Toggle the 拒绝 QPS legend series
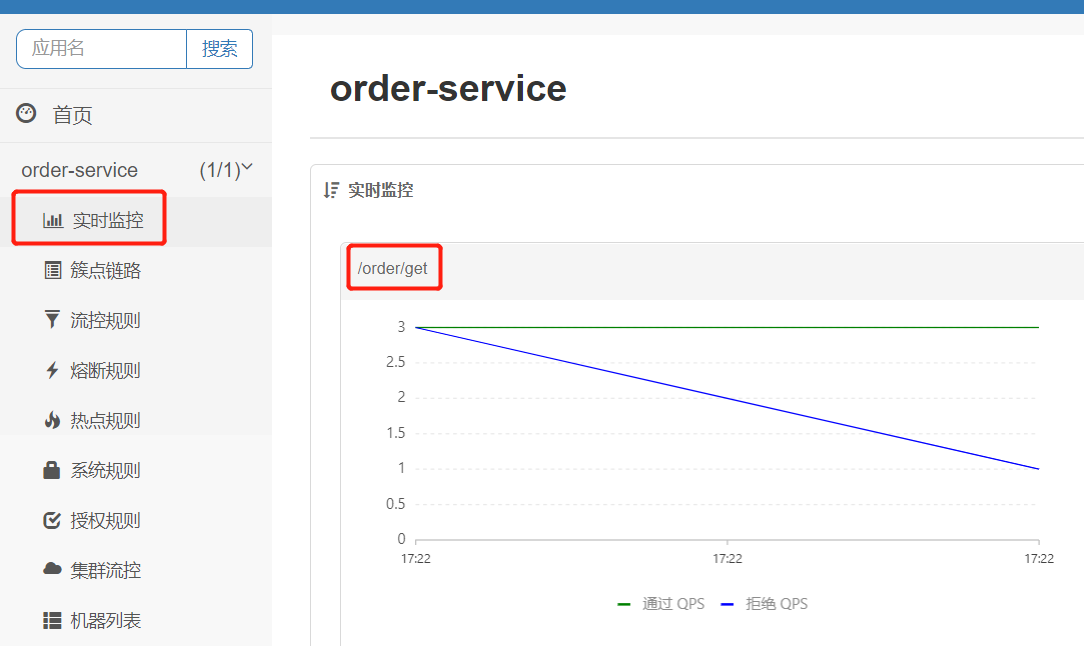This screenshot has width=1084, height=646. pos(764,604)
